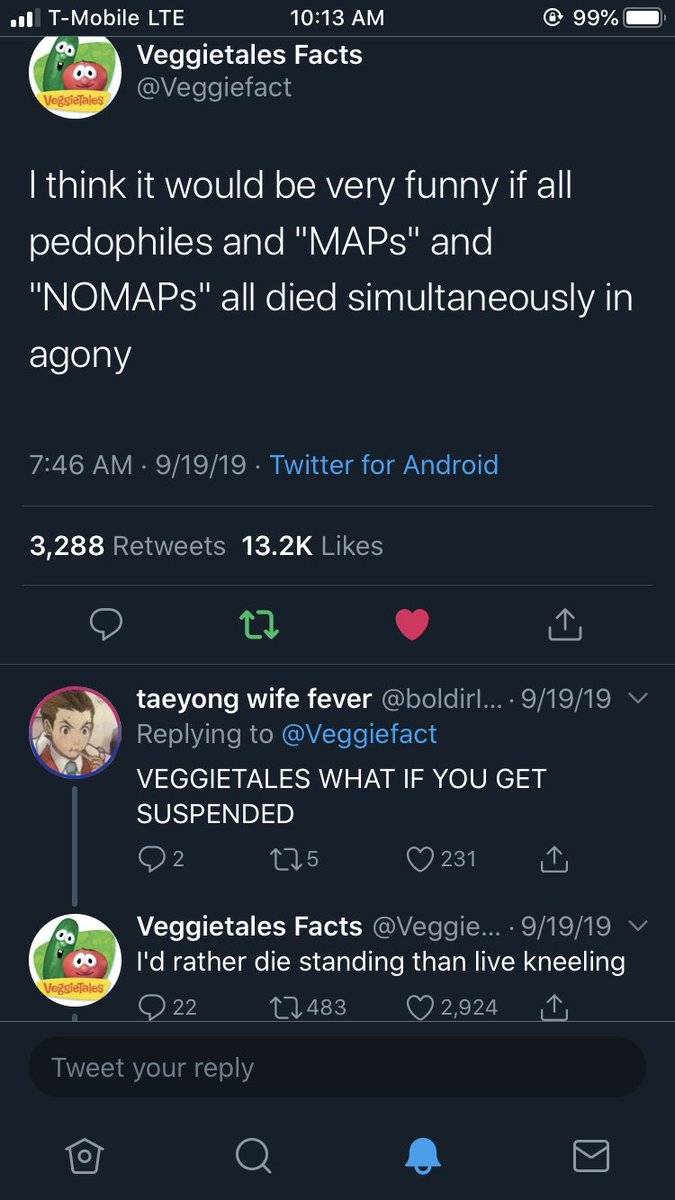Viewport: 675px width, 1200px height.
Task: Unlike the main tweet by tapping the heart
Action: tap(411, 624)
